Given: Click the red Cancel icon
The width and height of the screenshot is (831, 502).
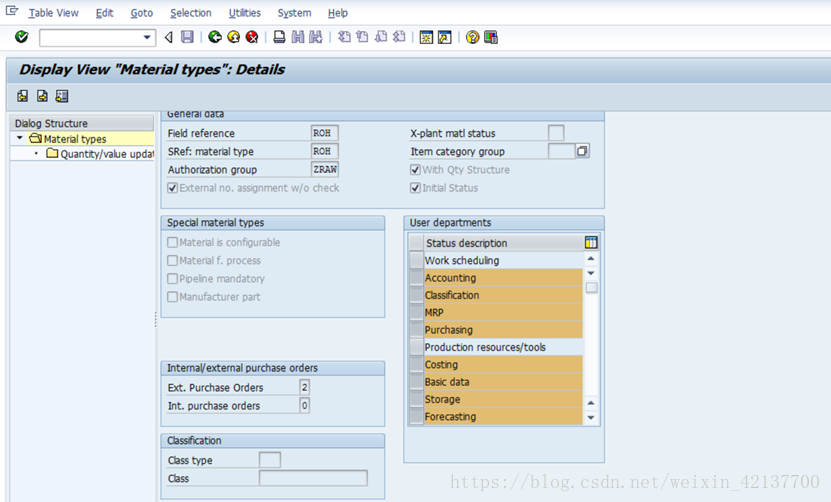Looking at the screenshot, I should (x=252, y=37).
